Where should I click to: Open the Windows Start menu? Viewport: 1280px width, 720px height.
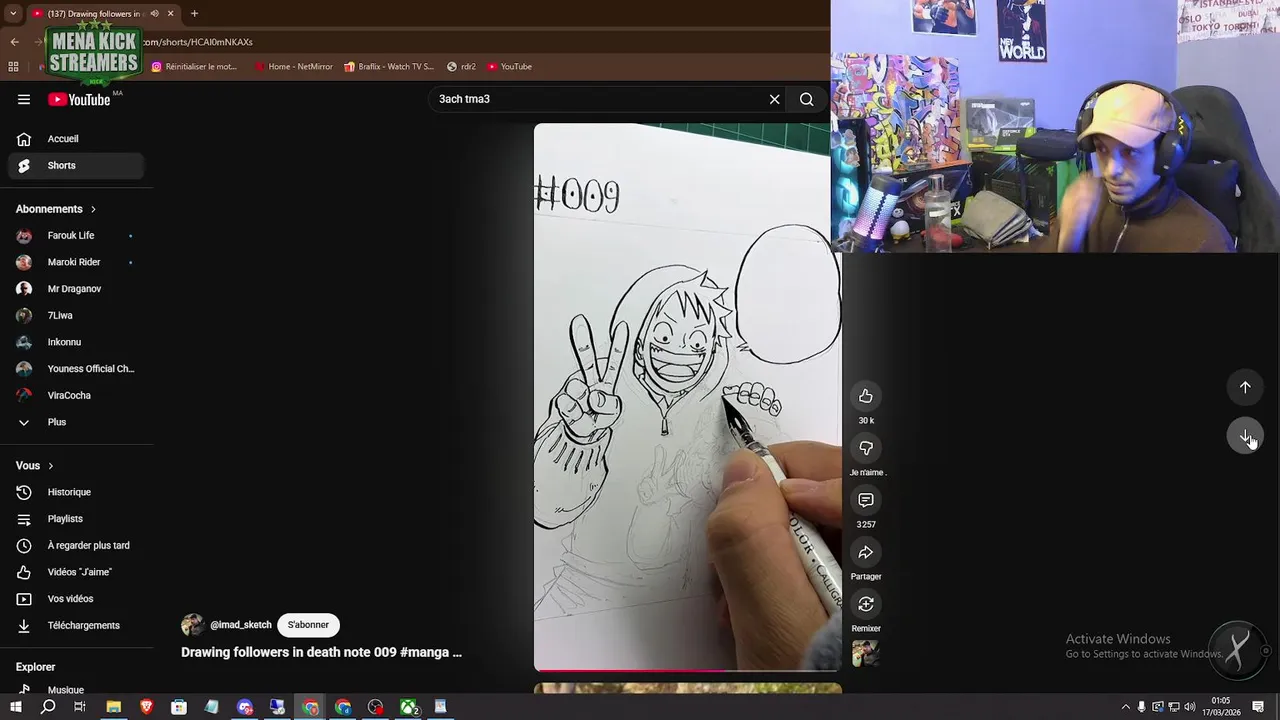(15, 707)
